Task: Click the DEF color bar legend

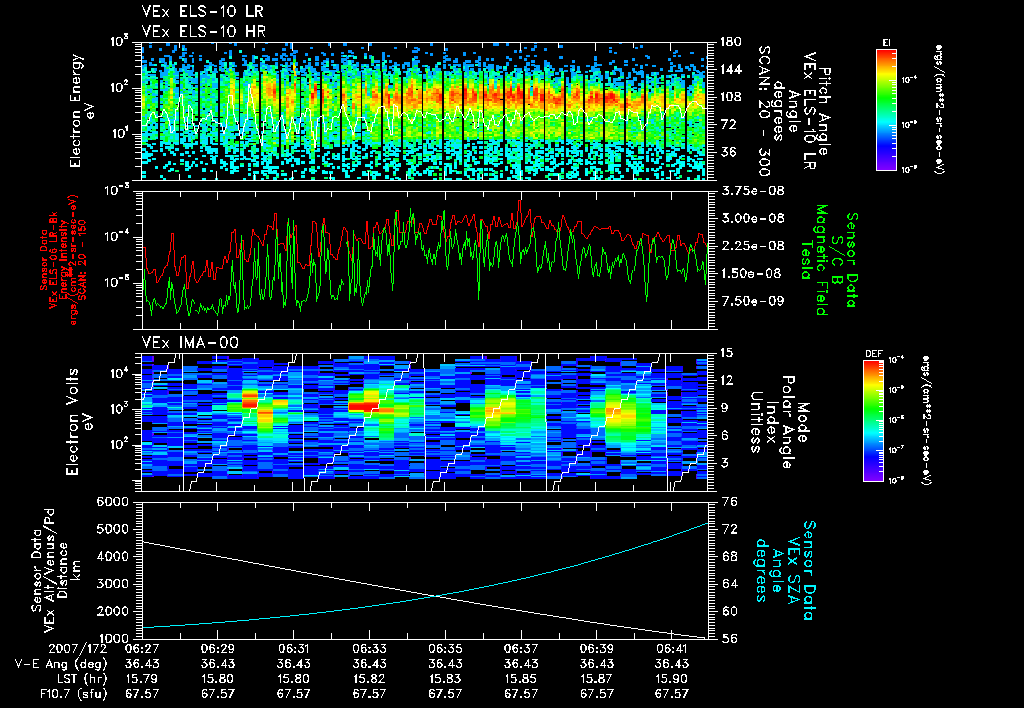Action: tap(874, 420)
